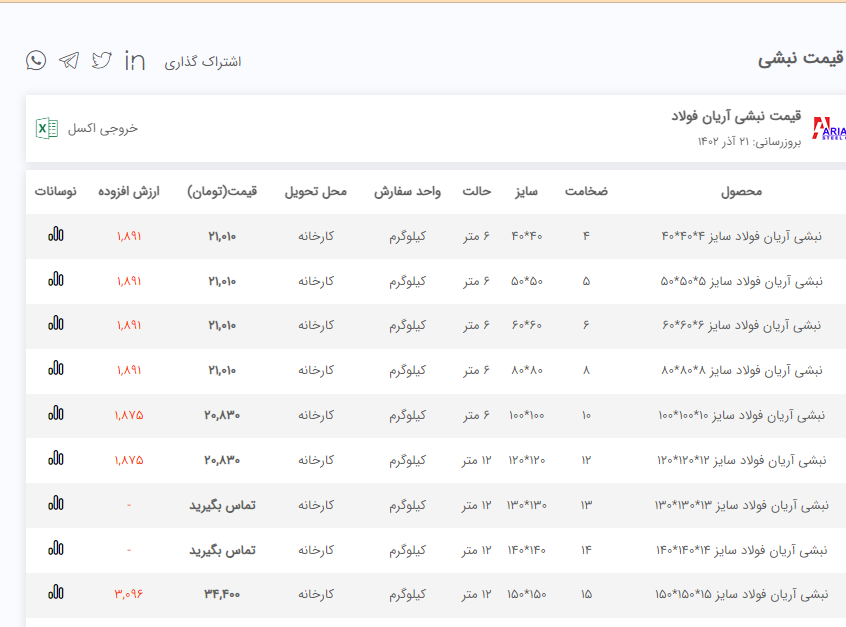Image resolution: width=846 pixels, height=627 pixels.
Task: Open price chart for 100*100*10 angle row
Action: (55, 413)
